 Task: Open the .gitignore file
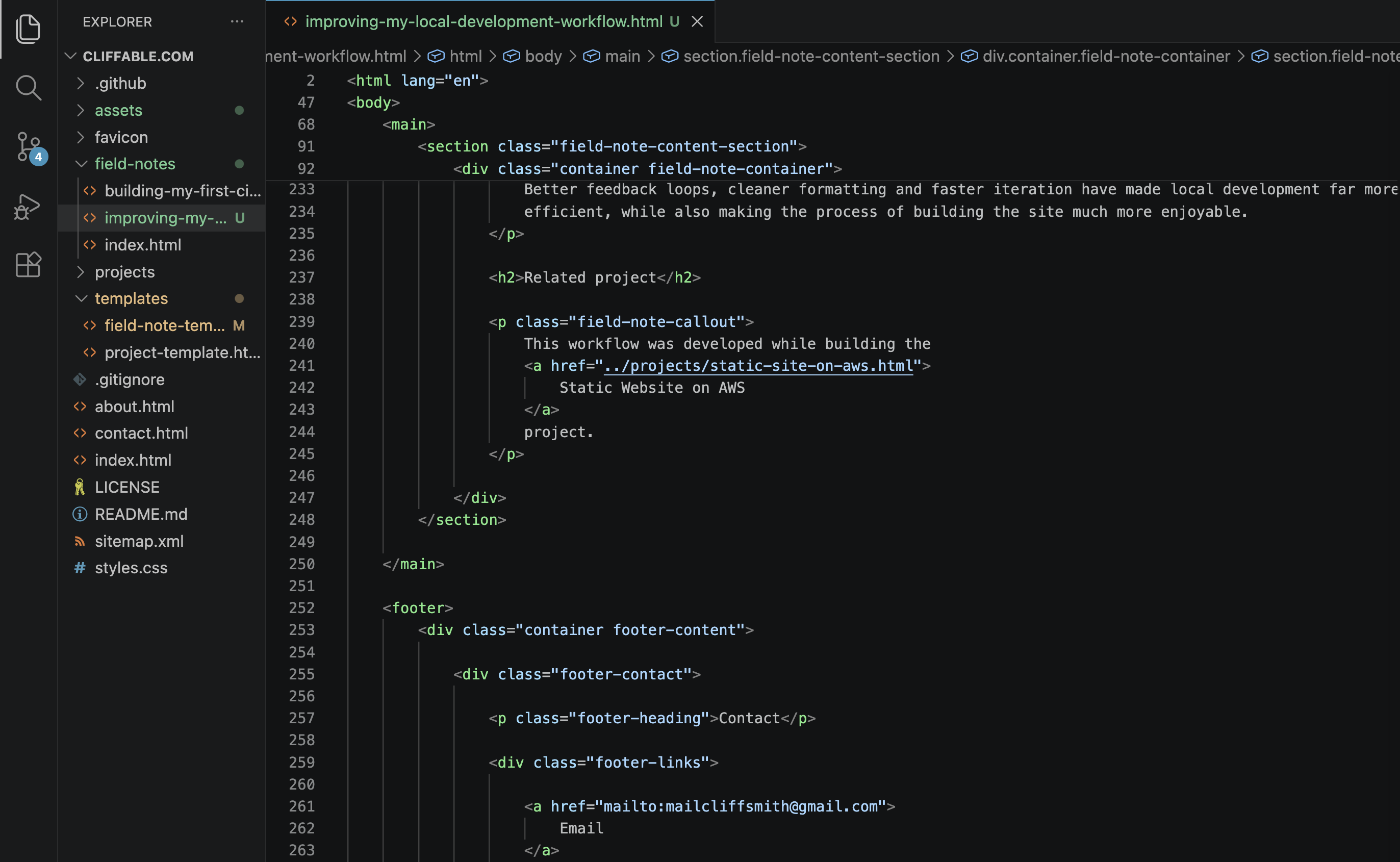click(x=162, y=379)
